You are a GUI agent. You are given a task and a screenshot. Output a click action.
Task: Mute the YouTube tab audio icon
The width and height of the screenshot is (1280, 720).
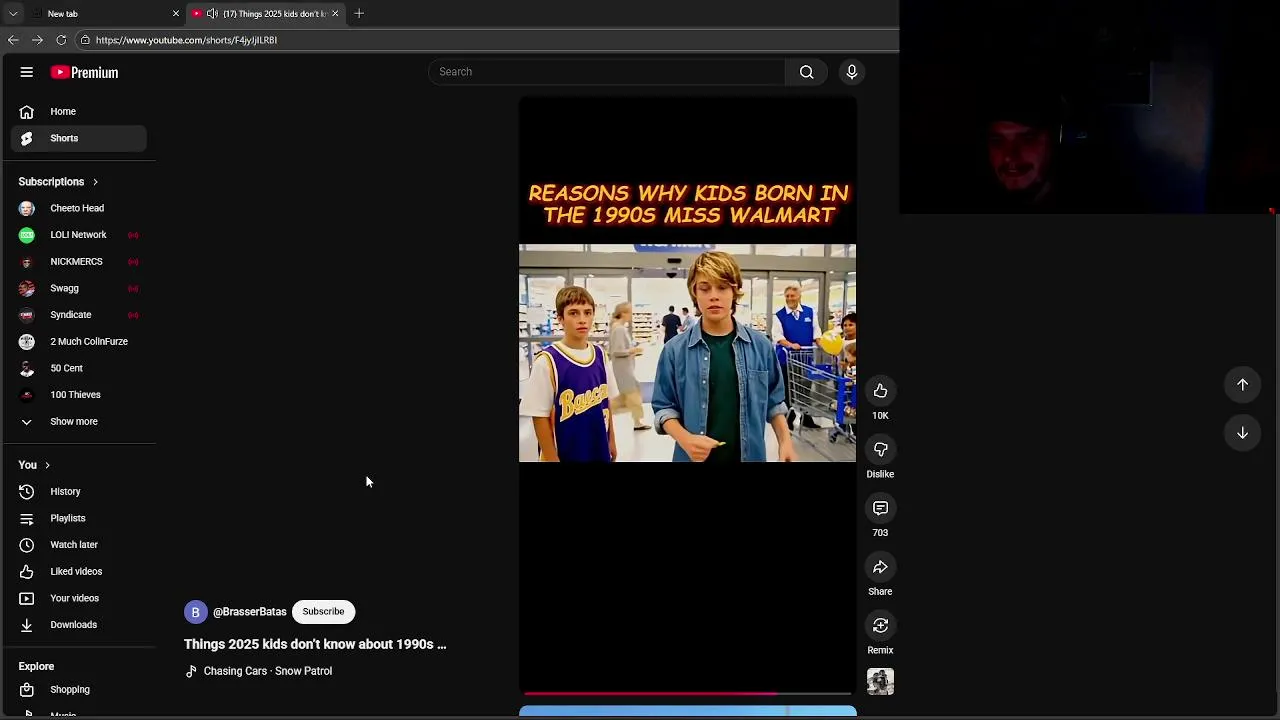(x=212, y=14)
